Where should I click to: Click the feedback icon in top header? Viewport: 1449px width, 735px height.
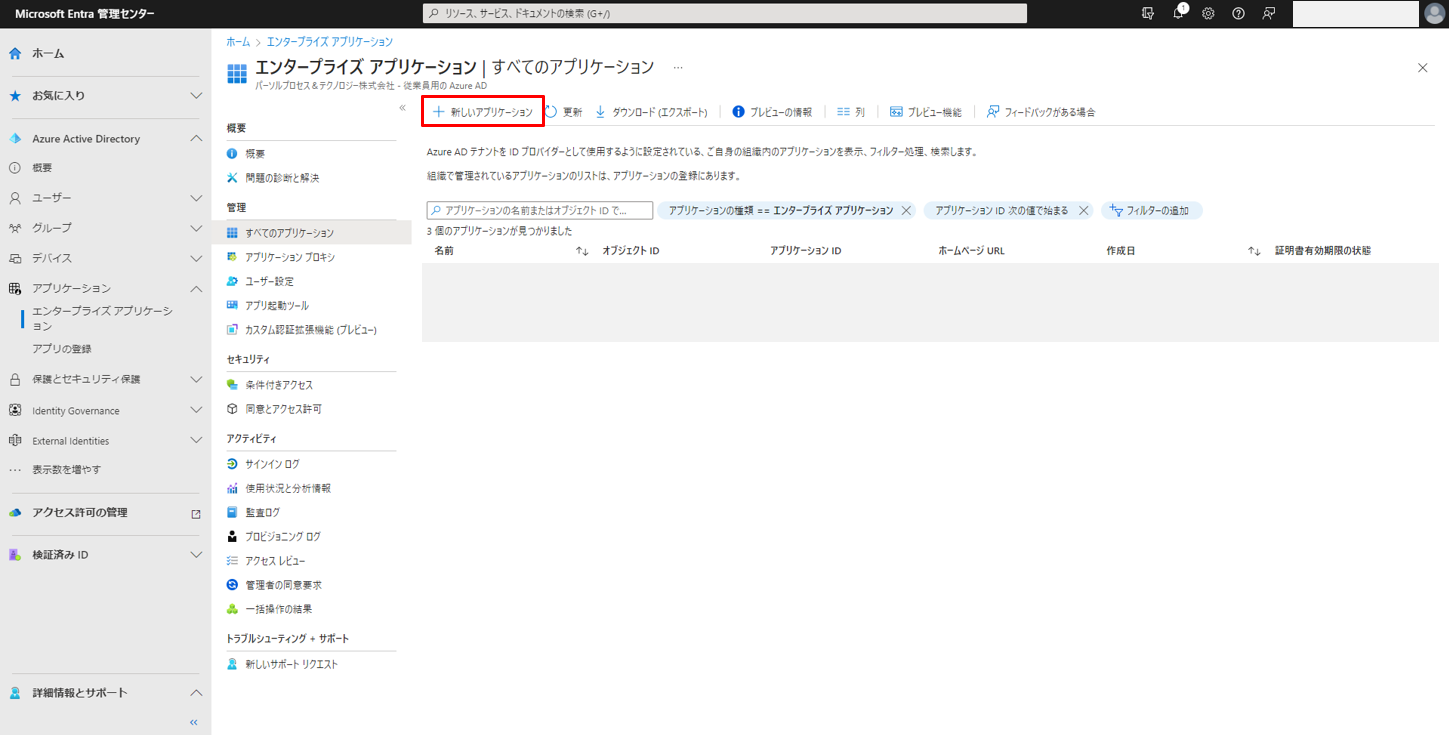[x=1268, y=13]
